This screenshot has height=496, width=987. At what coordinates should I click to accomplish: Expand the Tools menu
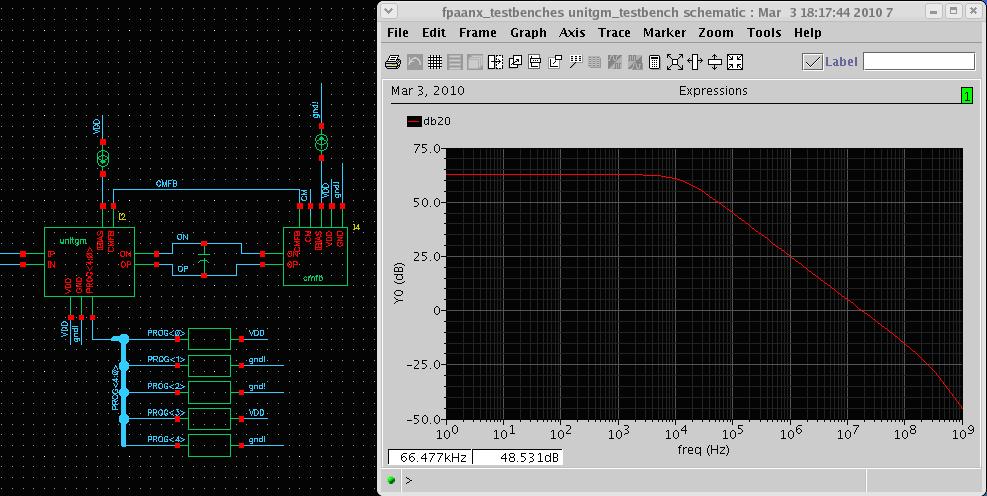[764, 33]
